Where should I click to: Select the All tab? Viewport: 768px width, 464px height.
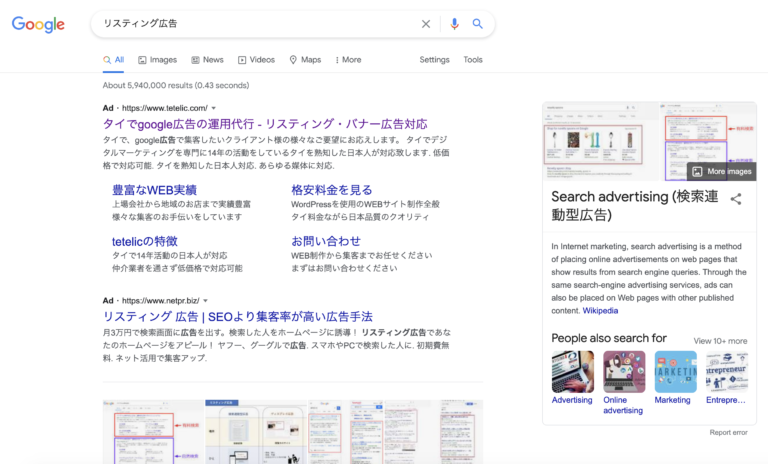[114, 60]
